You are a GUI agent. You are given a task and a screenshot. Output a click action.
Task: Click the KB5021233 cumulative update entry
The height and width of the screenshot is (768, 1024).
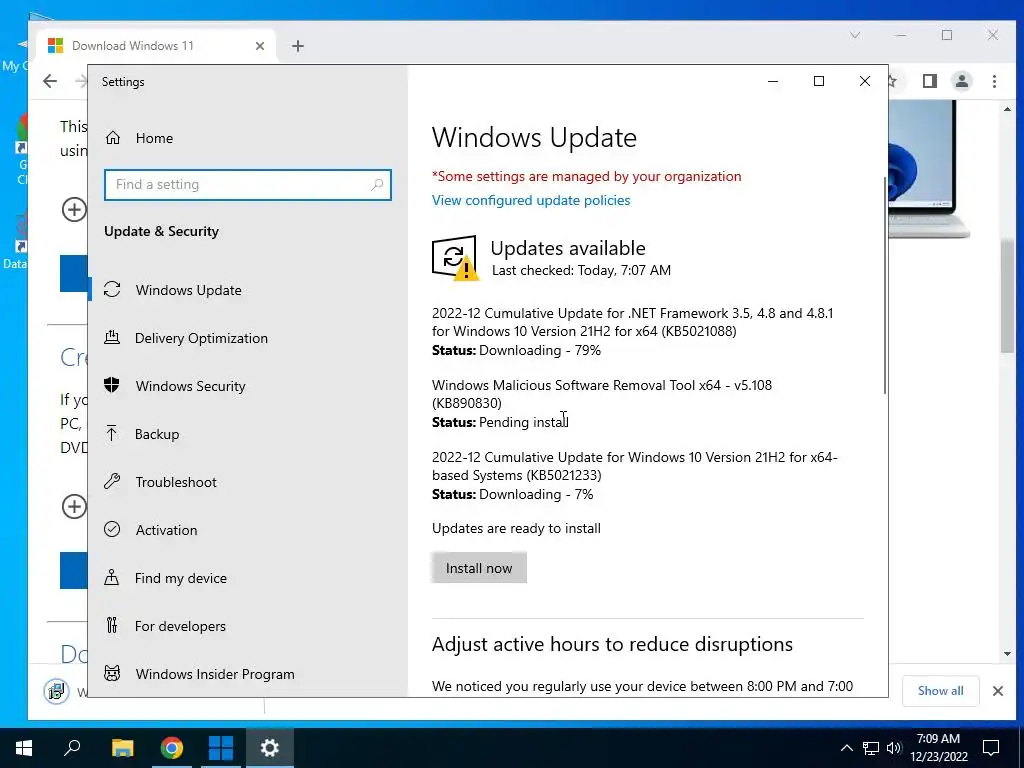pyautogui.click(x=634, y=475)
